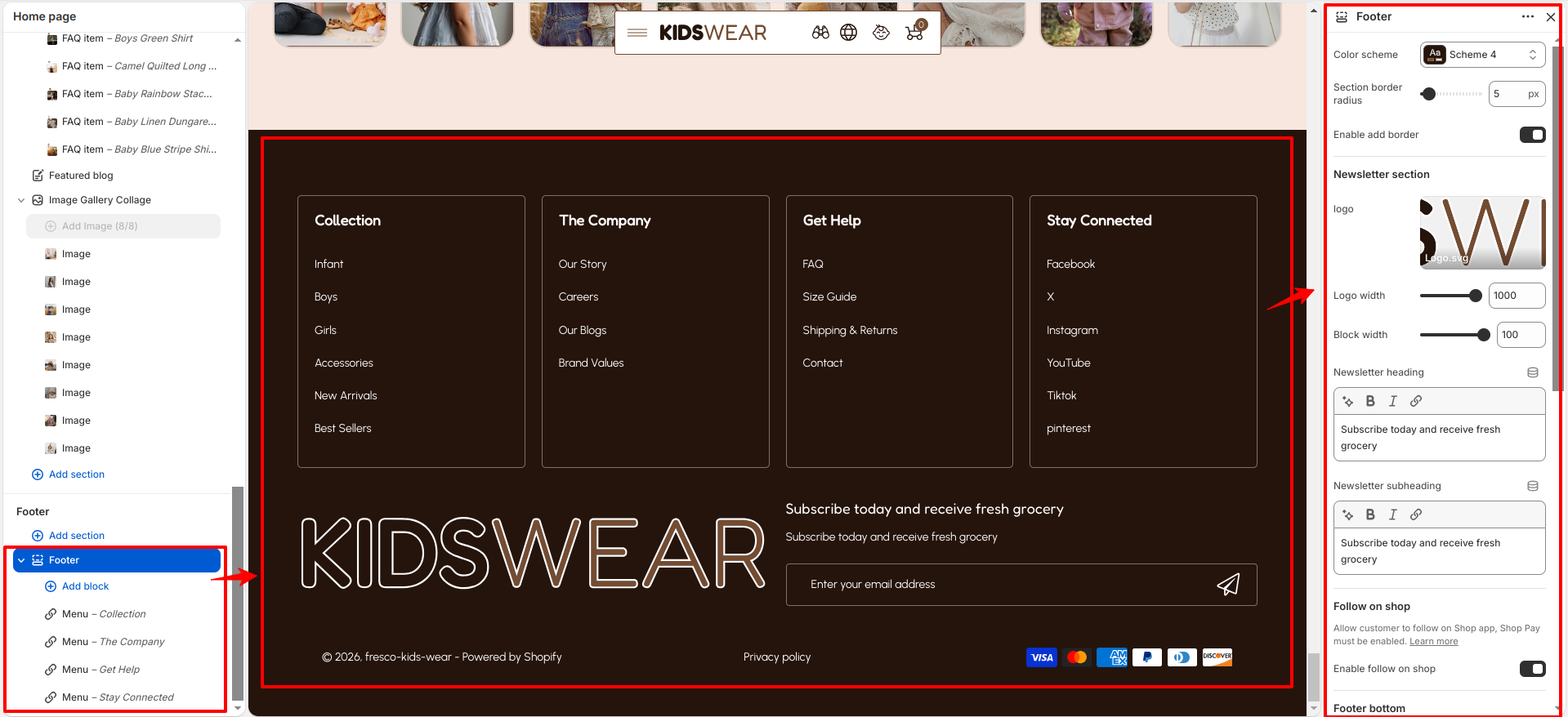Click the Diners Club payment icon
This screenshot has height=717, width=1568.
(1182, 657)
